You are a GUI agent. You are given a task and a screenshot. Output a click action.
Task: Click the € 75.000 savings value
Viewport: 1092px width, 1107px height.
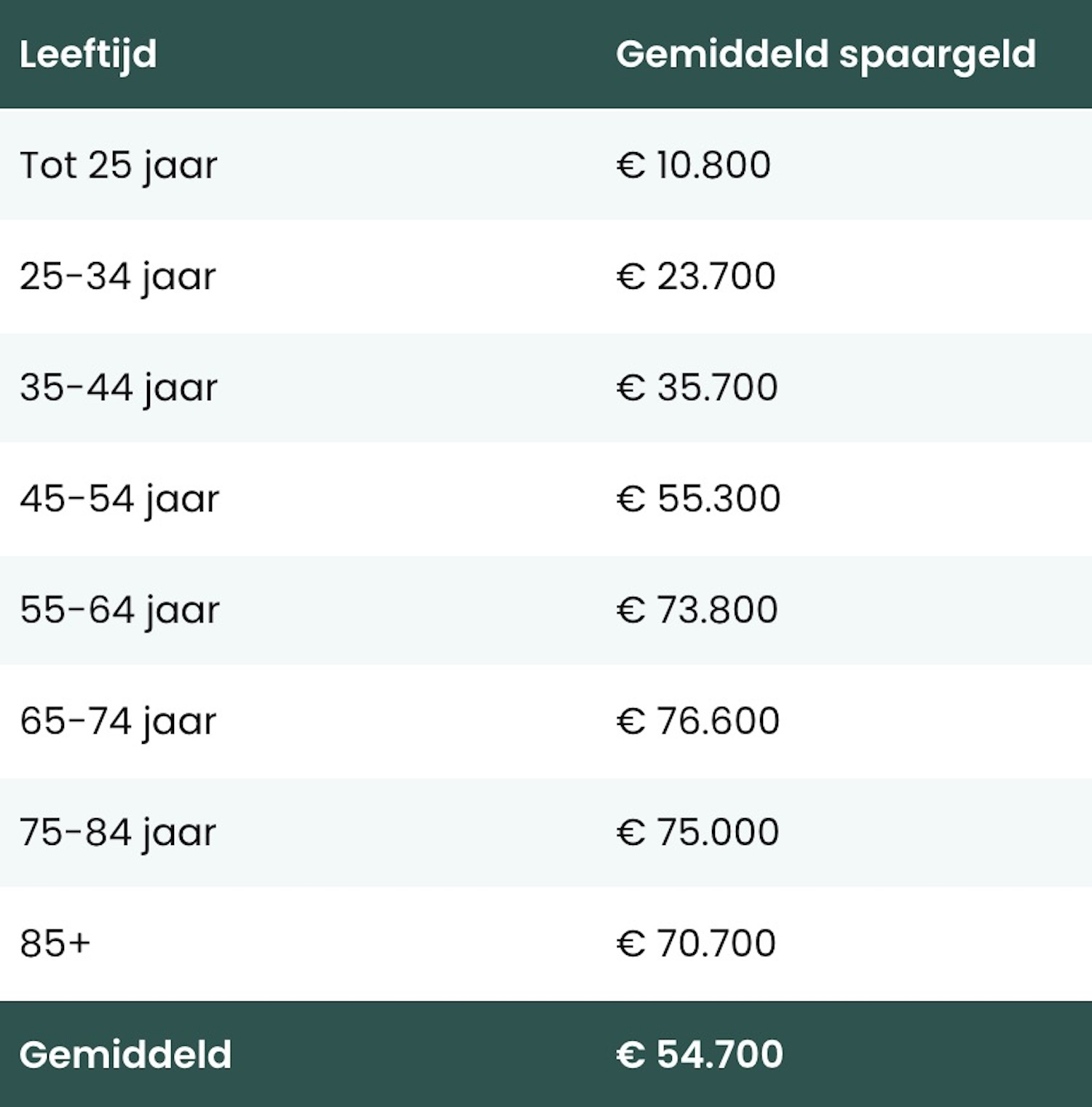tap(697, 833)
